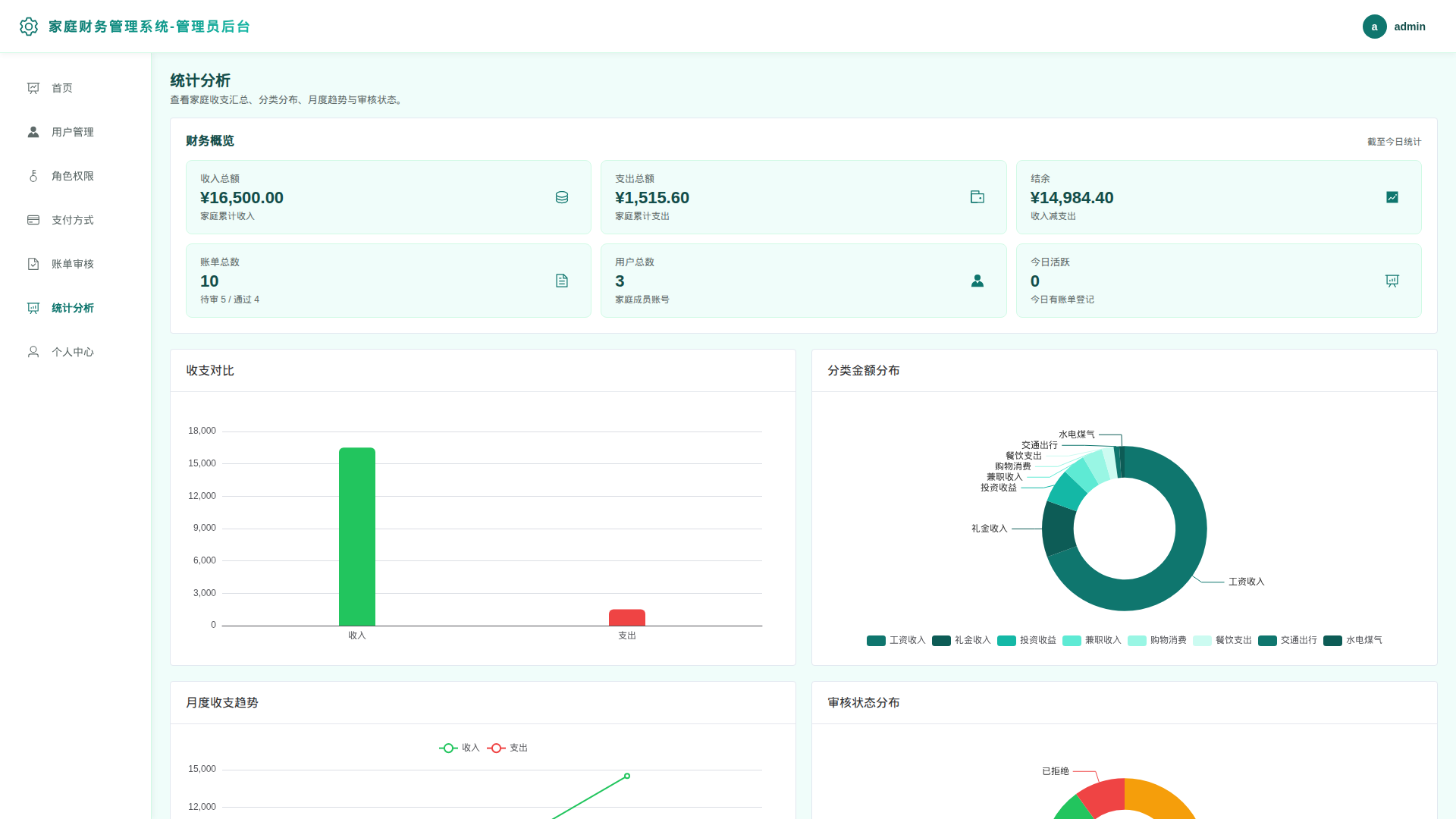This screenshot has width=1456, height=819.
Task: Click the trend chart icon on 结余 card
Action: pos(1392,197)
